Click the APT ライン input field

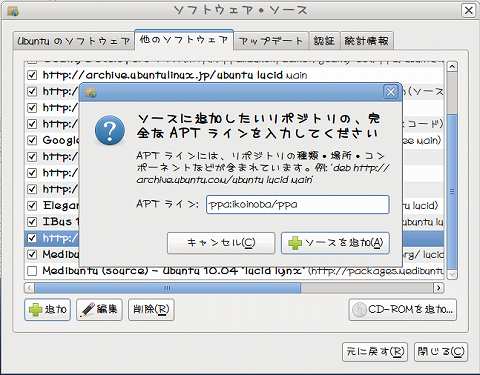[298, 204]
